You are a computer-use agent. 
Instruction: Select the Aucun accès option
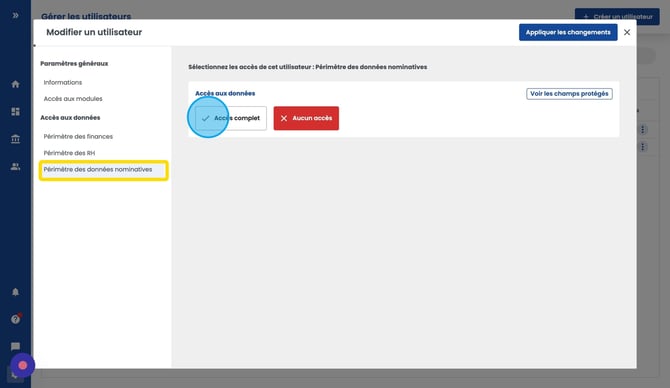click(306, 118)
